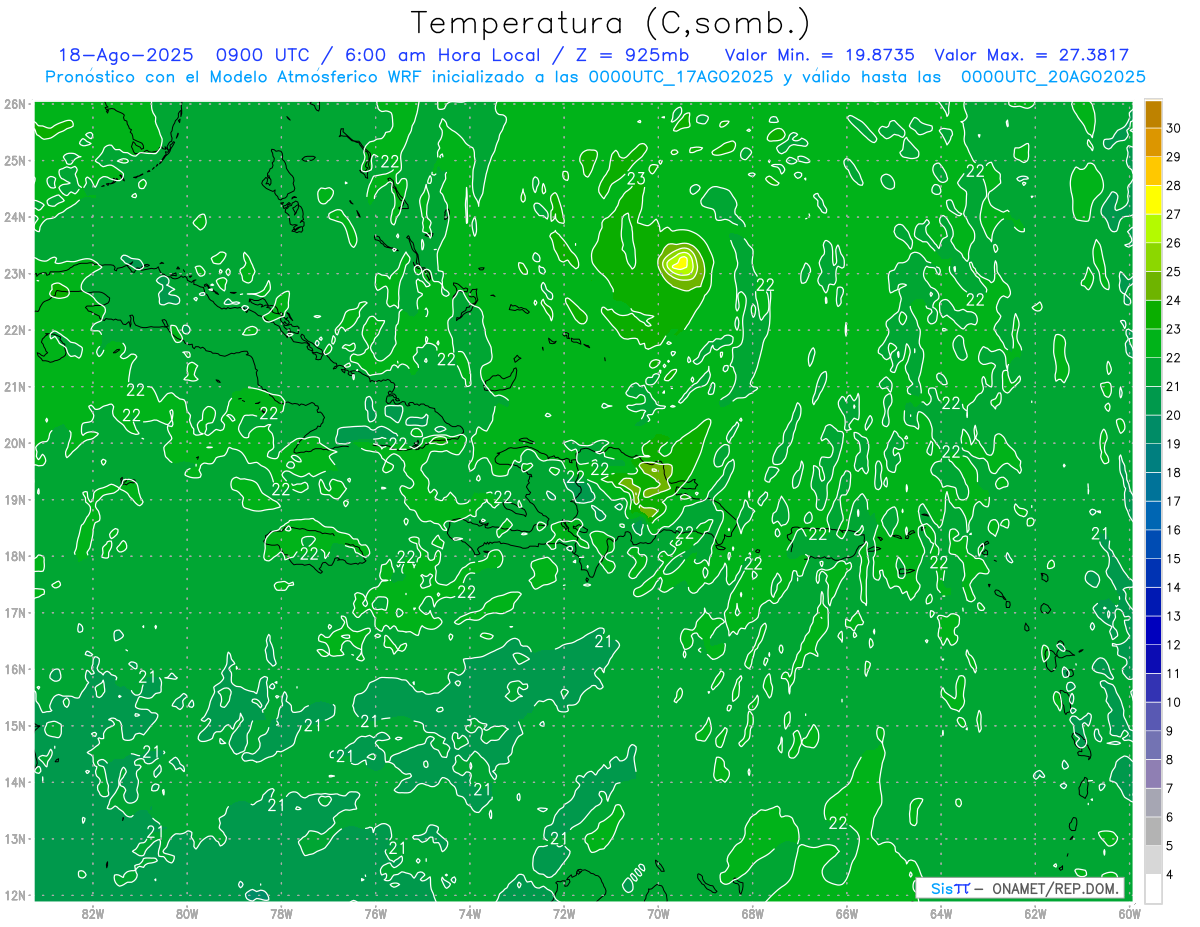
Task: Click the '17N' latitude axis label
Action: 14,613
